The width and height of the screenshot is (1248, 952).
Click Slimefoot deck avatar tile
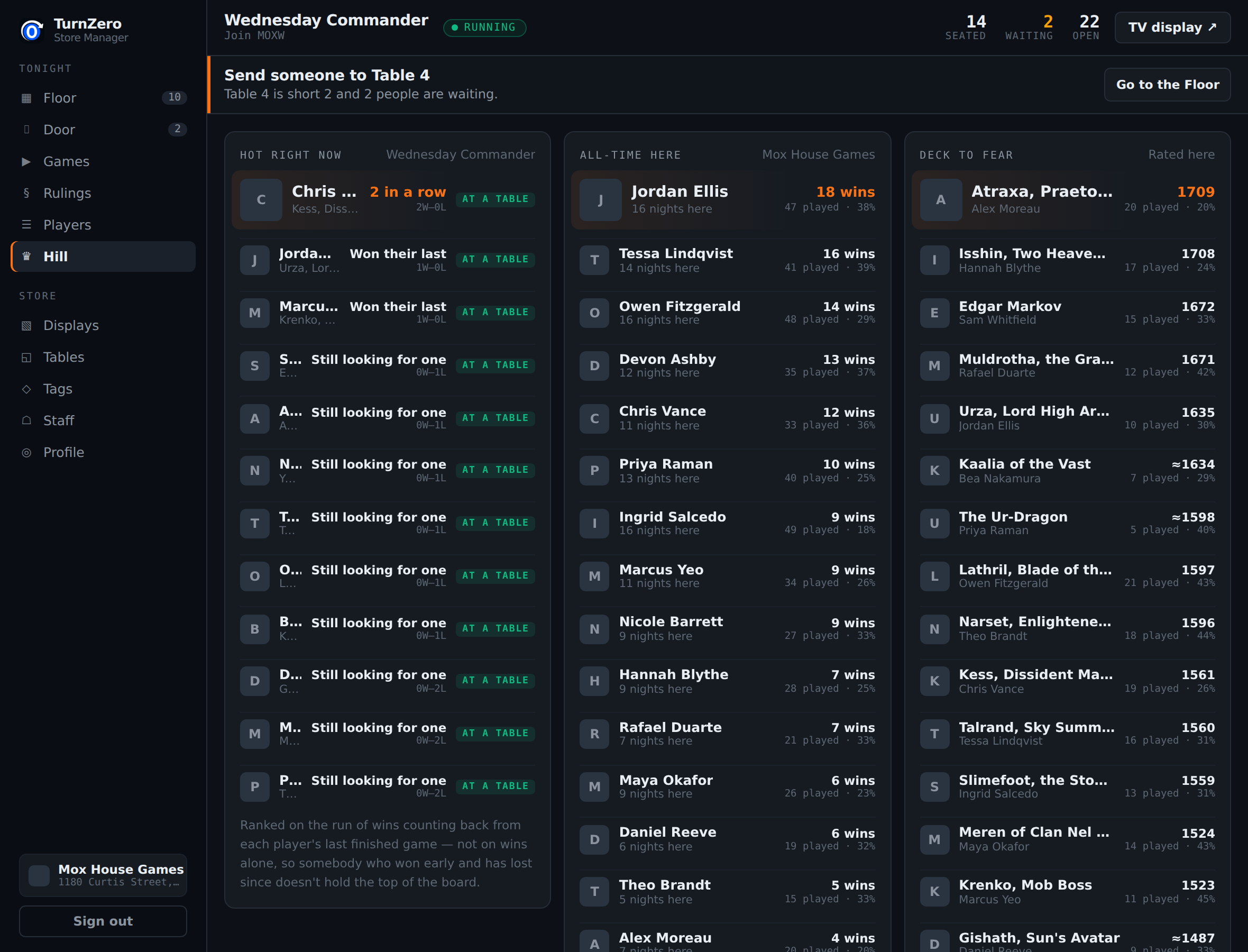(934, 786)
